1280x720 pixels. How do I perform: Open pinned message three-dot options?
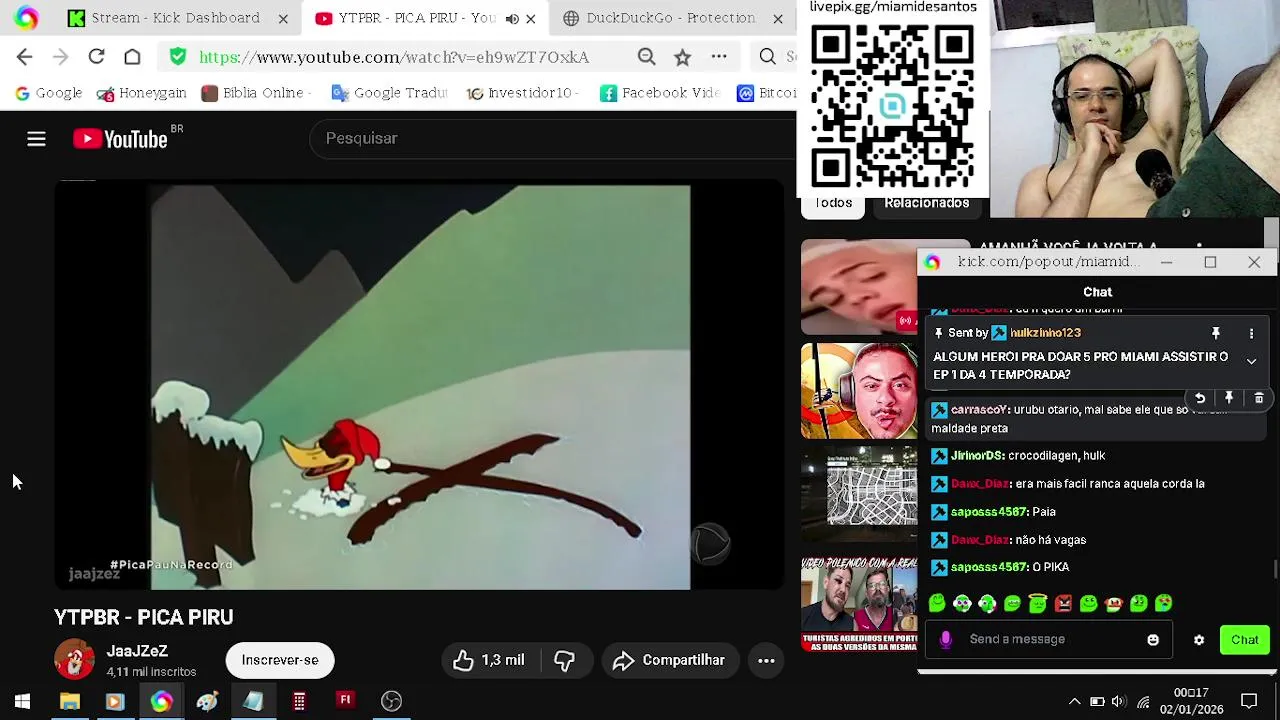(x=1251, y=333)
